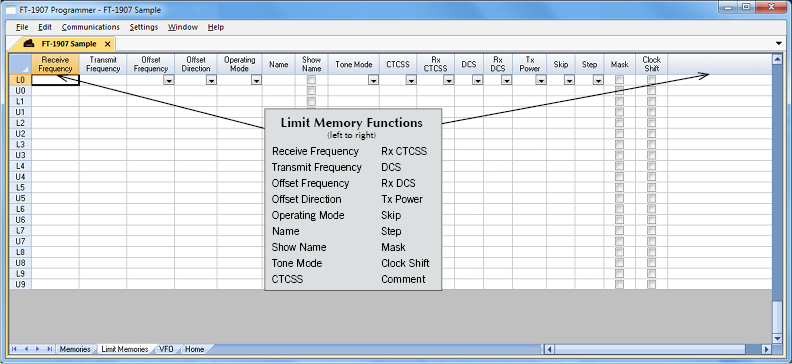Viewport: 792px width, 364px height.
Task: Open Rx CTCSS dropdown in L0
Action: coord(449,80)
